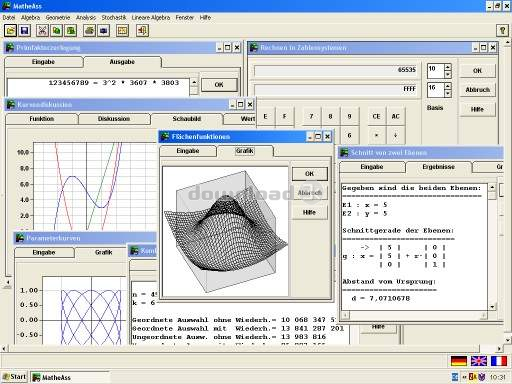Image resolution: width=512 pixels, height=384 pixels.
Task: Select Grafik tab in Flächenfunktionen window
Action: [245, 151]
